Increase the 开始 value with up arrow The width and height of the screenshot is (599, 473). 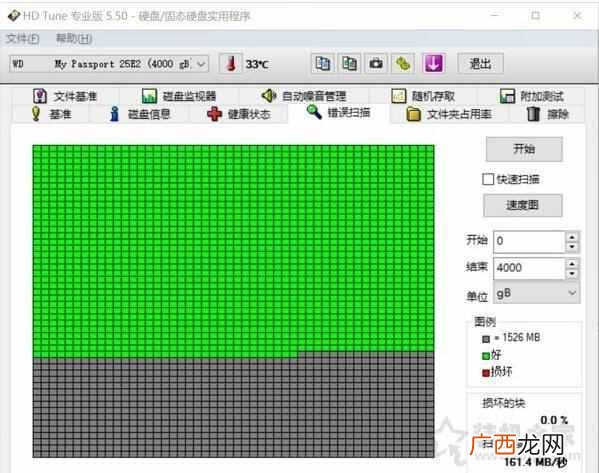click(572, 237)
